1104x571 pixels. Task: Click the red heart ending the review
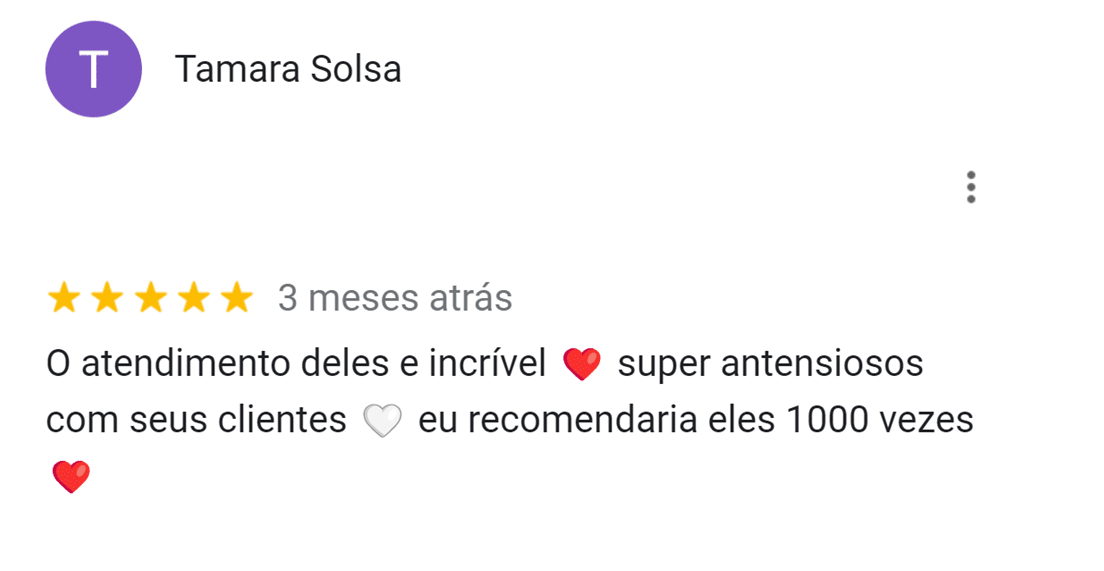point(70,477)
